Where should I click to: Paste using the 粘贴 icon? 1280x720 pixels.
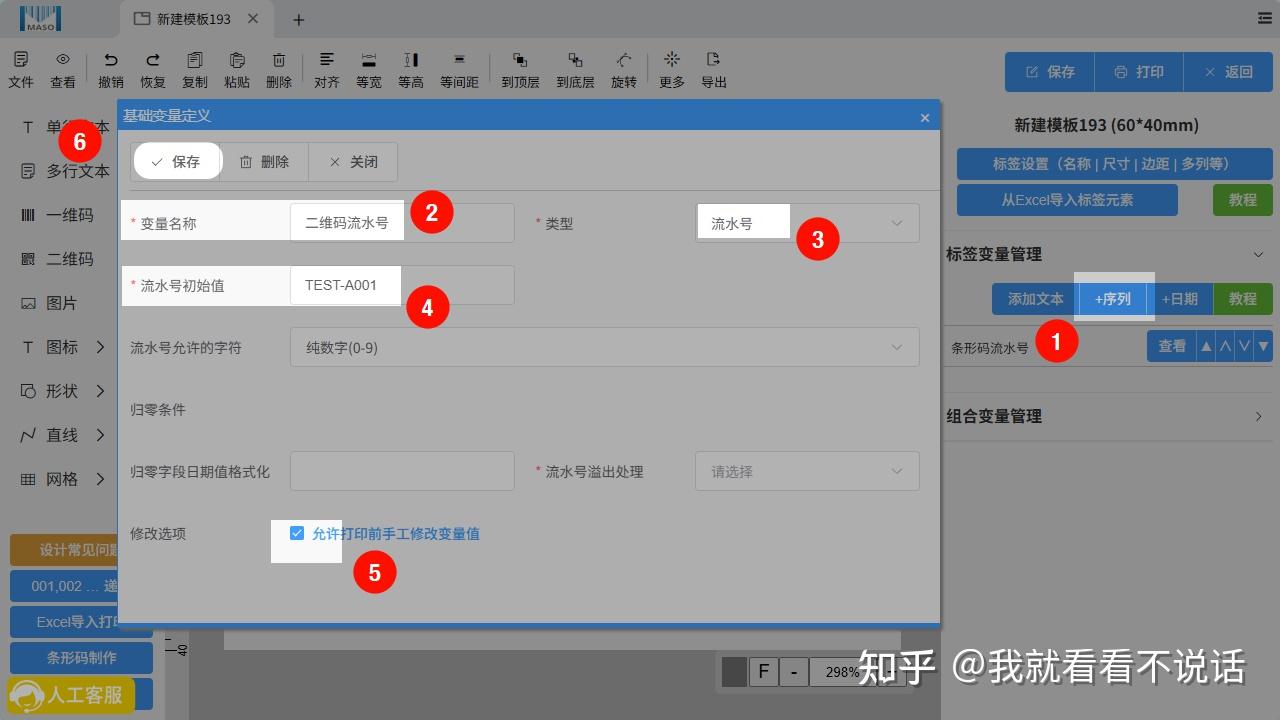pos(237,70)
